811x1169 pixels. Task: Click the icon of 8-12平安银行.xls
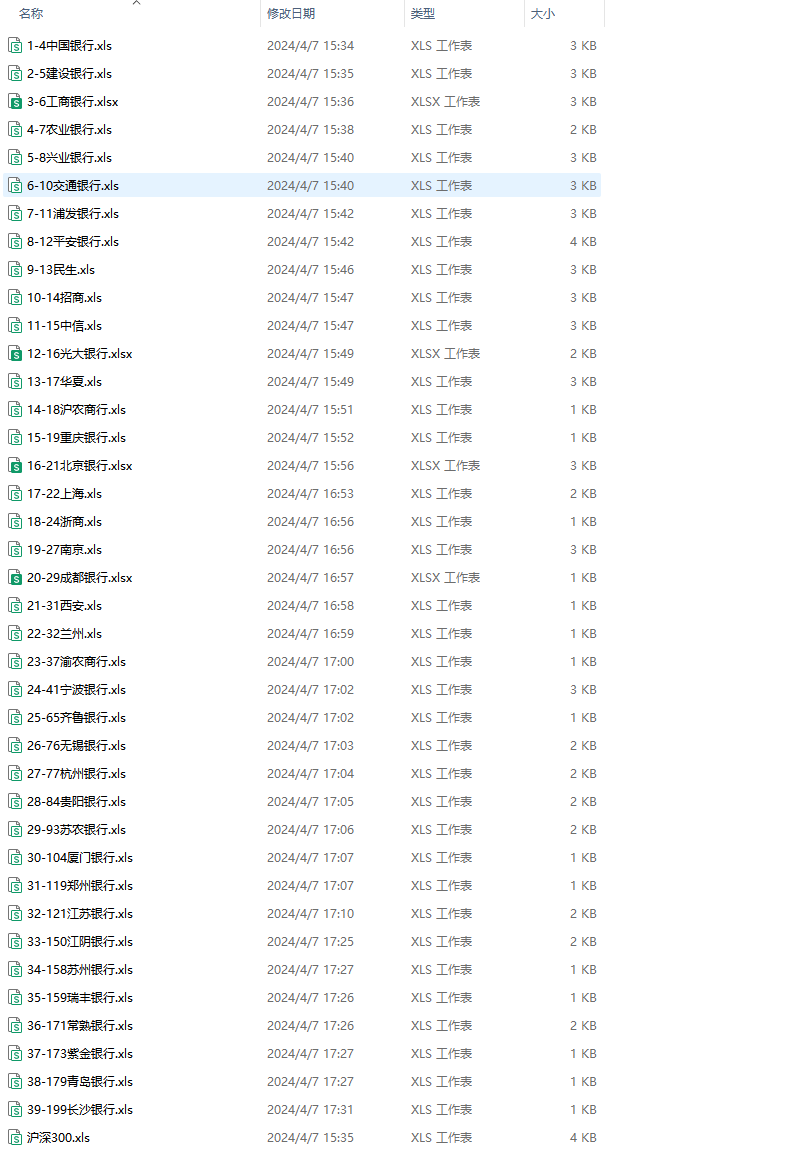pyautogui.click(x=15, y=241)
